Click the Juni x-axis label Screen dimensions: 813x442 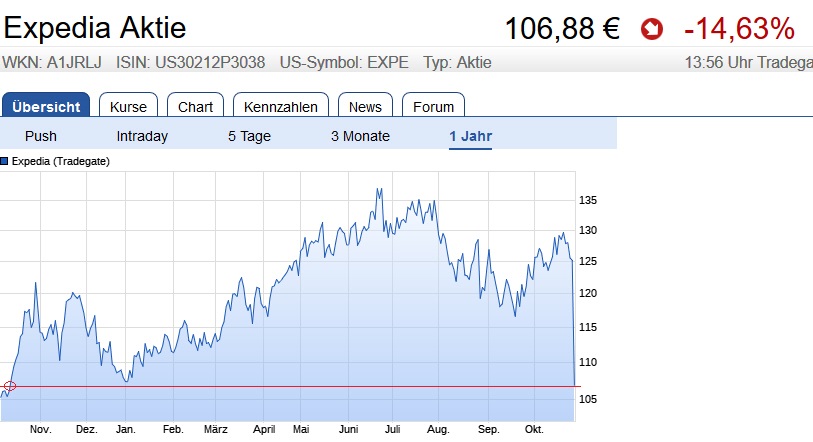click(348, 430)
